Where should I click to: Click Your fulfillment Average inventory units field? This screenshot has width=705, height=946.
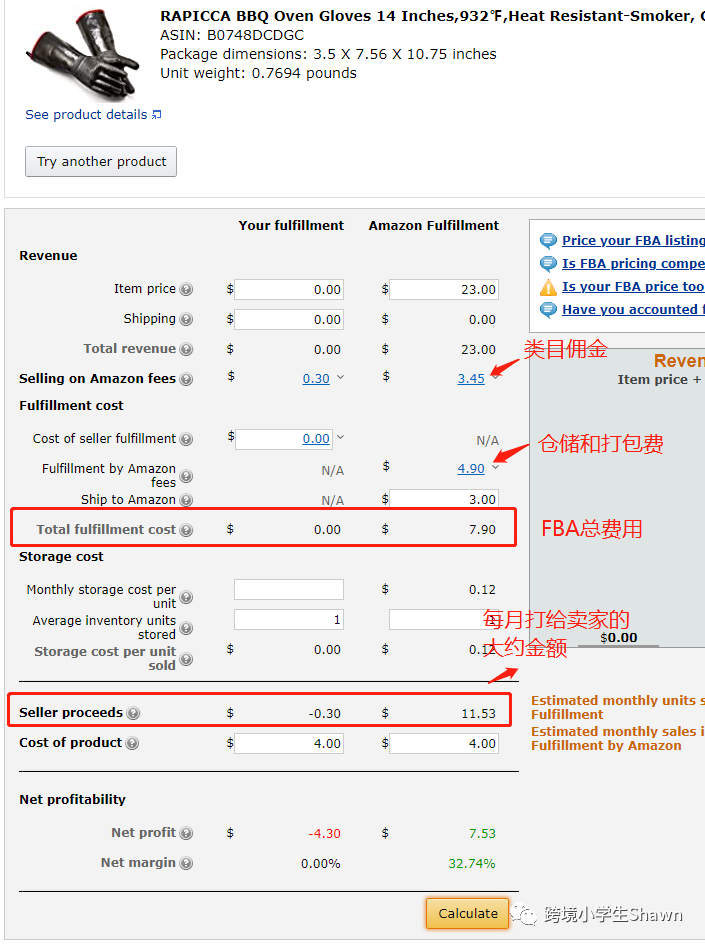pos(289,620)
